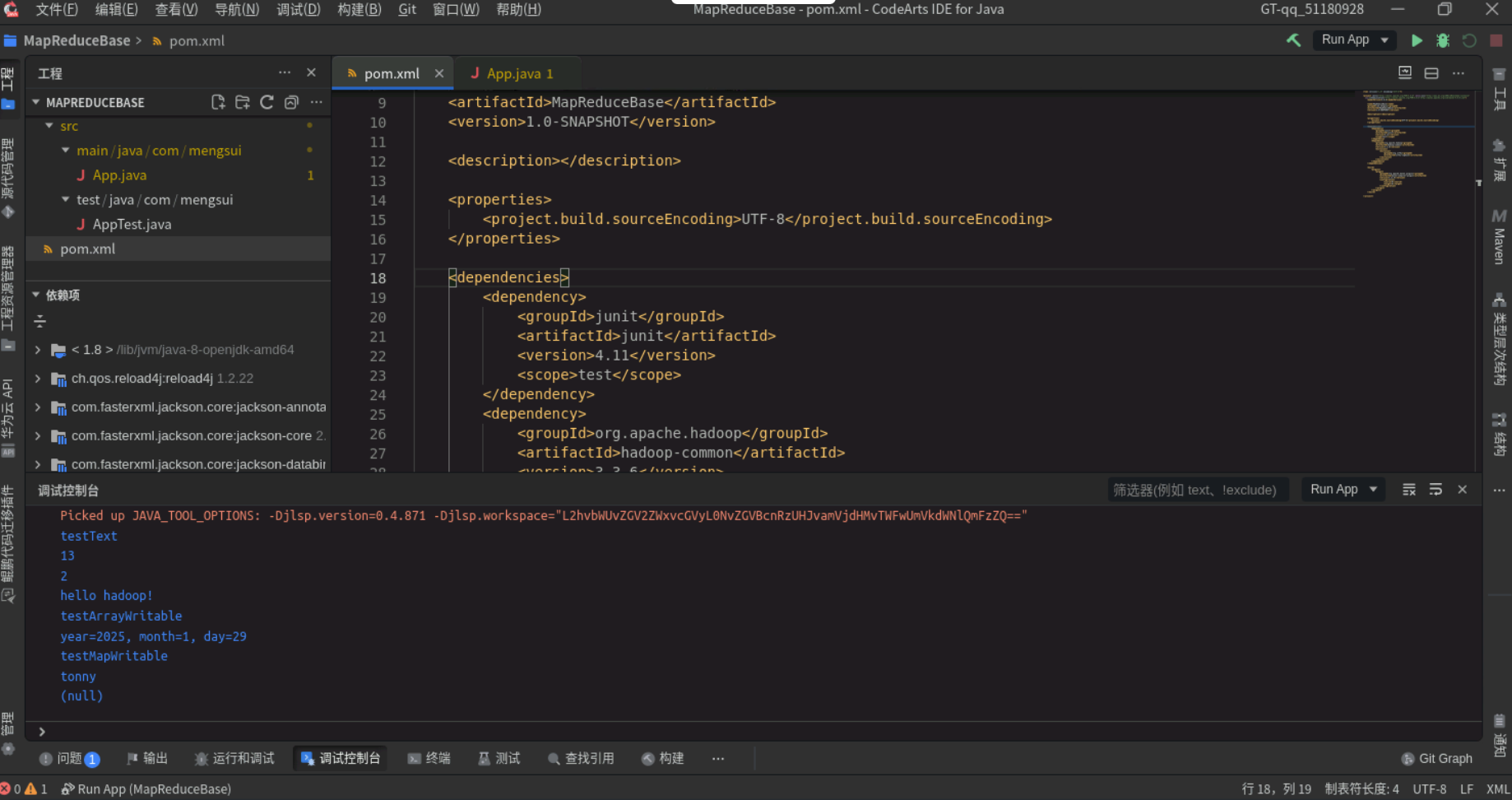Image resolution: width=1512 pixels, height=800 pixels.
Task: Refresh the project explorer tree
Action: (x=267, y=102)
